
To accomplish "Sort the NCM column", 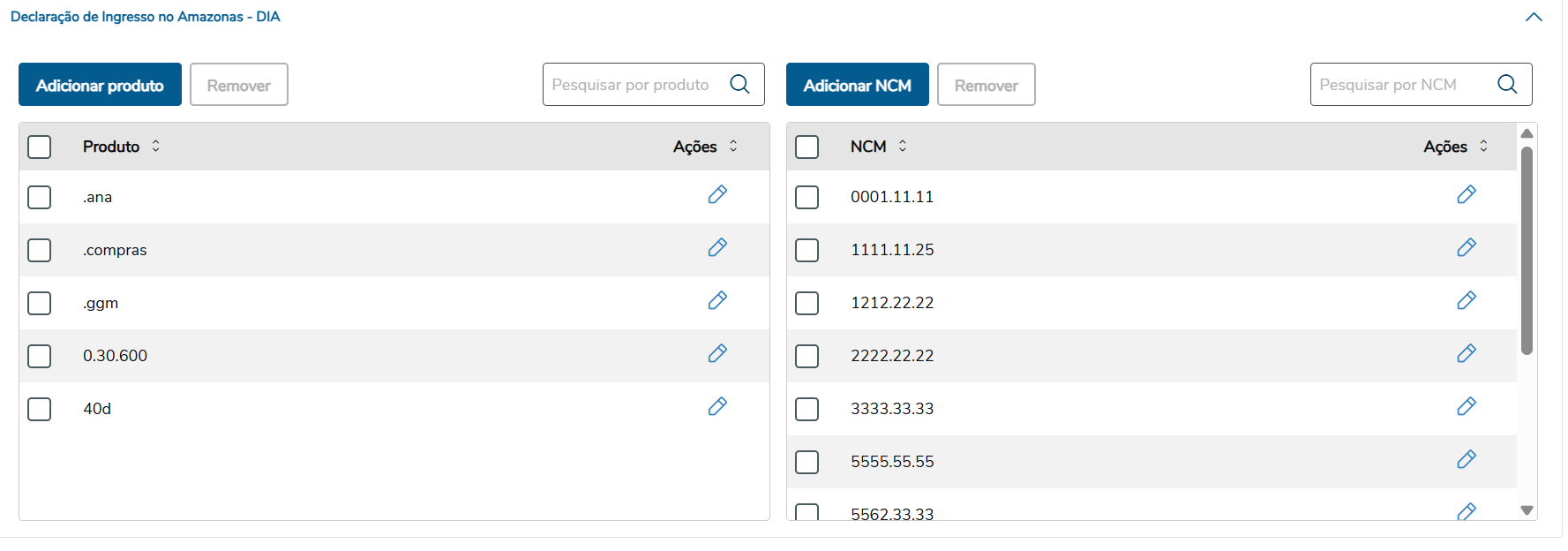I will click(x=903, y=147).
